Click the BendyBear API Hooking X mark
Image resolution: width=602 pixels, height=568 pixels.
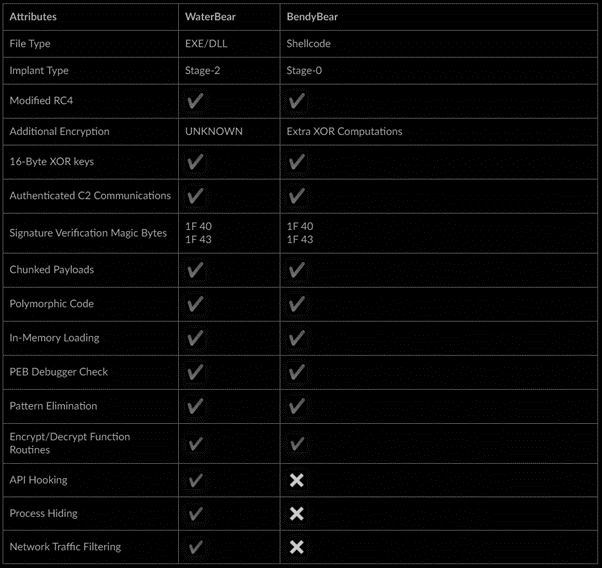point(296,480)
